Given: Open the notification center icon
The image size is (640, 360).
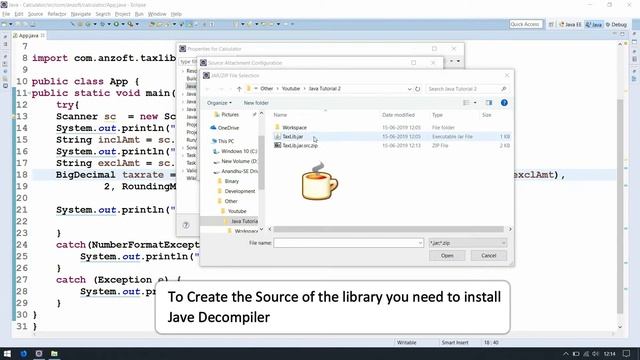Looking at the screenshot, I should tap(627, 353).
